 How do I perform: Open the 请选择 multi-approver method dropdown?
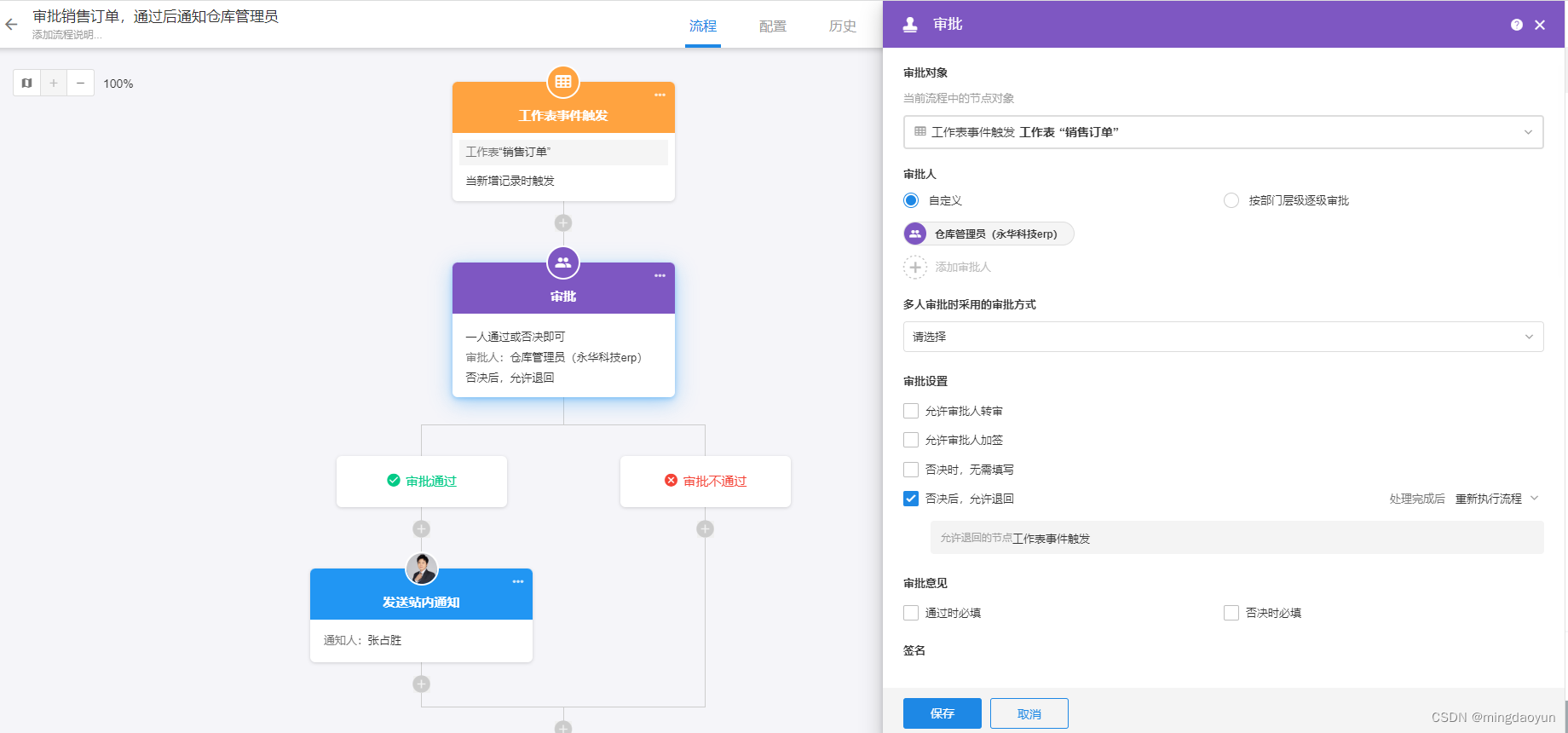(1223, 337)
